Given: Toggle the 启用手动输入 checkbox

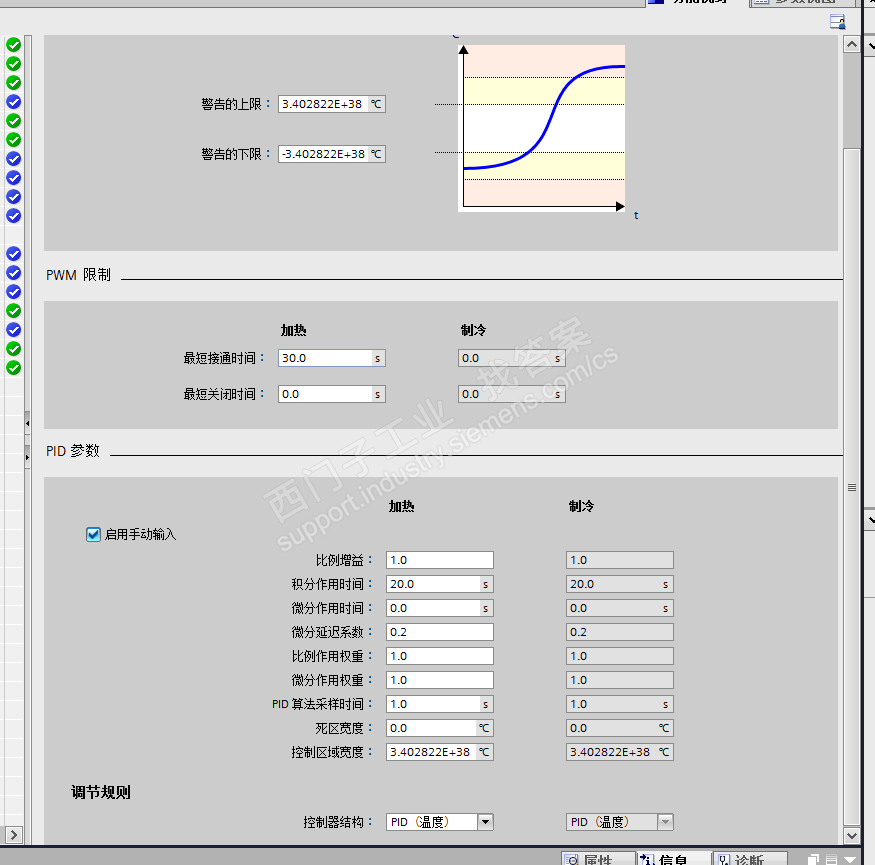Looking at the screenshot, I should tap(94, 534).
